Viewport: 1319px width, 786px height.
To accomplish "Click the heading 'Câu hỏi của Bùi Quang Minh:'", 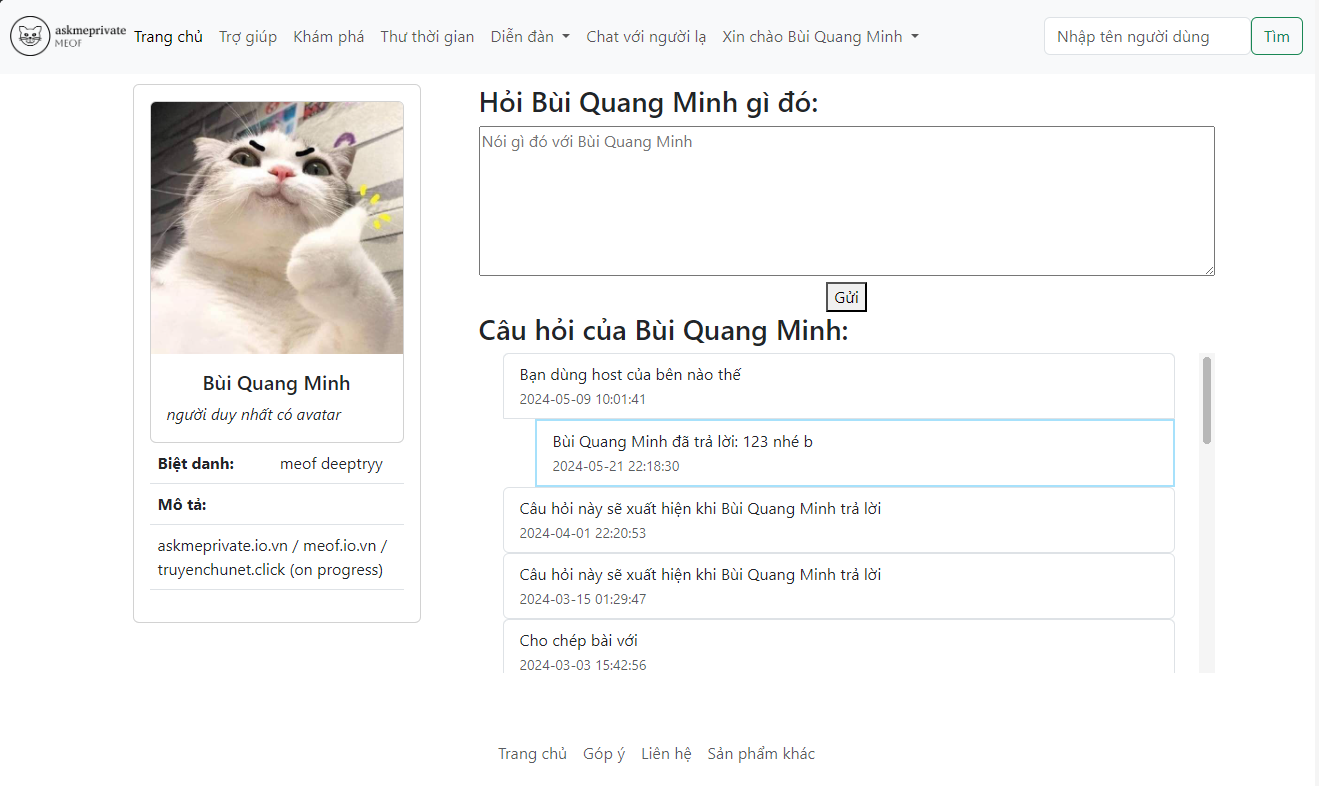I will tap(663, 330).
